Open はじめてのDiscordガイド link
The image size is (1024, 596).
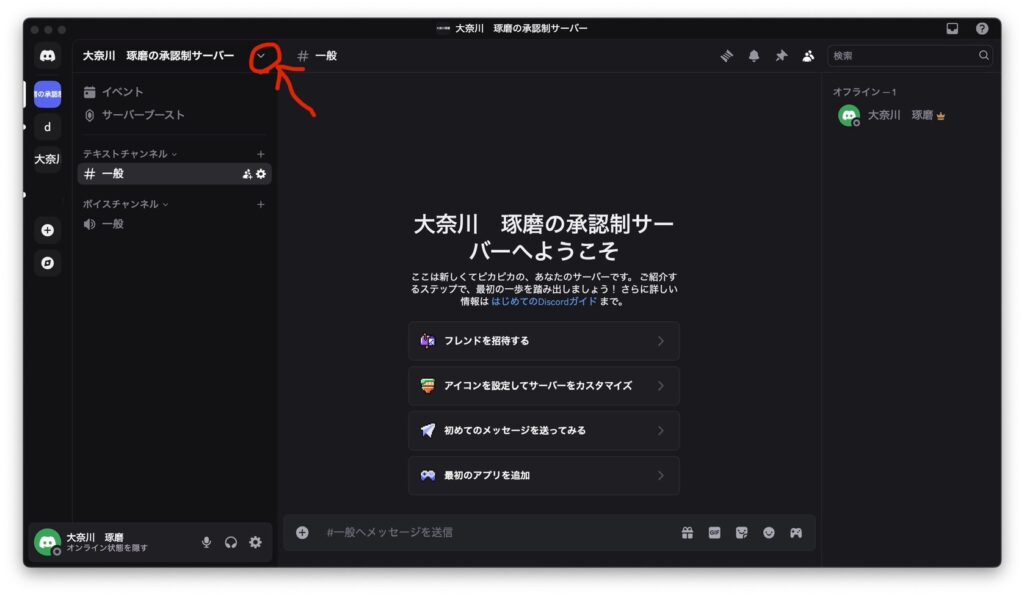click(x=543, y=302)
